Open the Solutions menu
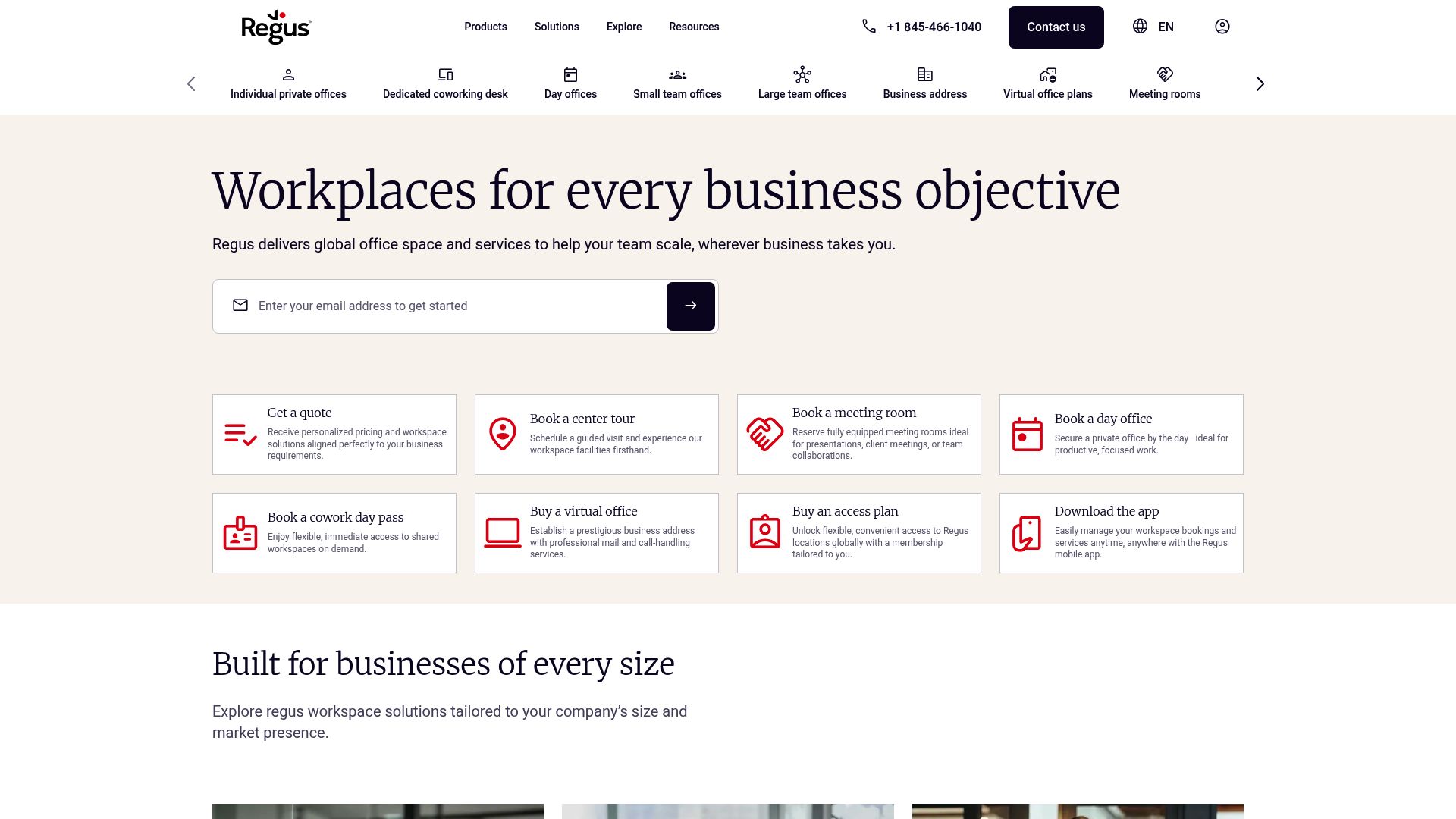1456x819 pixels. click(557, 27)
